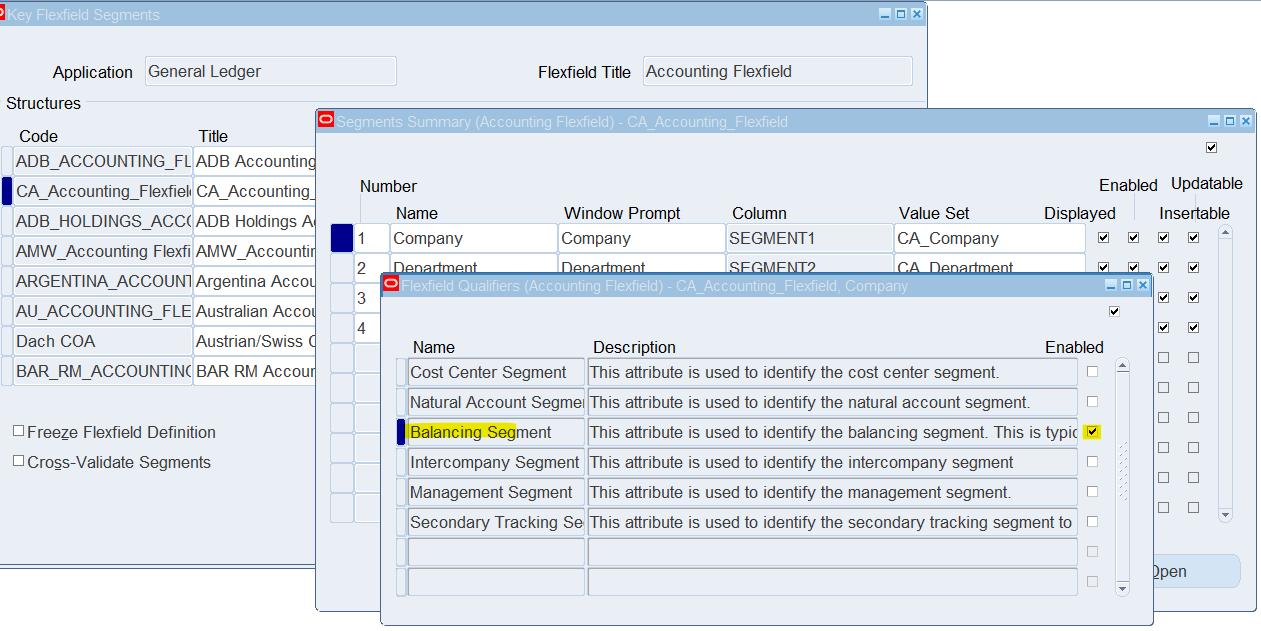Screen dimensions: 1261x631
Task: Click Flexfield Qualifiers scrollbar thumb
Action: pyautogui.click(x=1122, y=470)
